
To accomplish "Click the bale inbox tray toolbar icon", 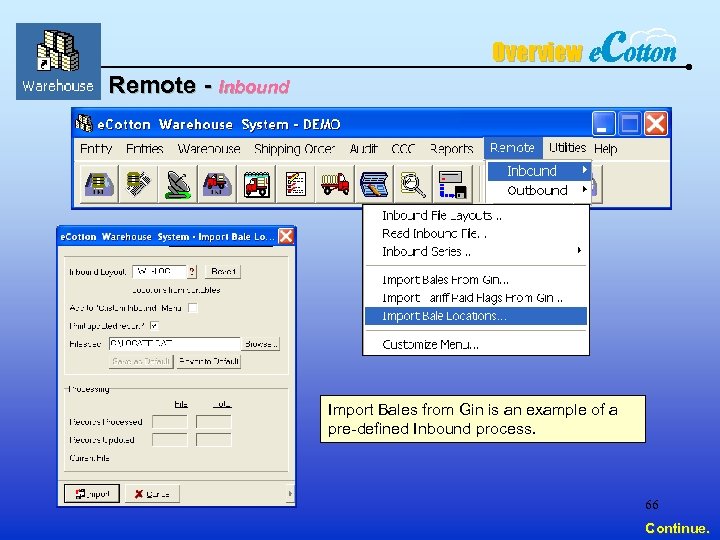I will pos(99,184).
